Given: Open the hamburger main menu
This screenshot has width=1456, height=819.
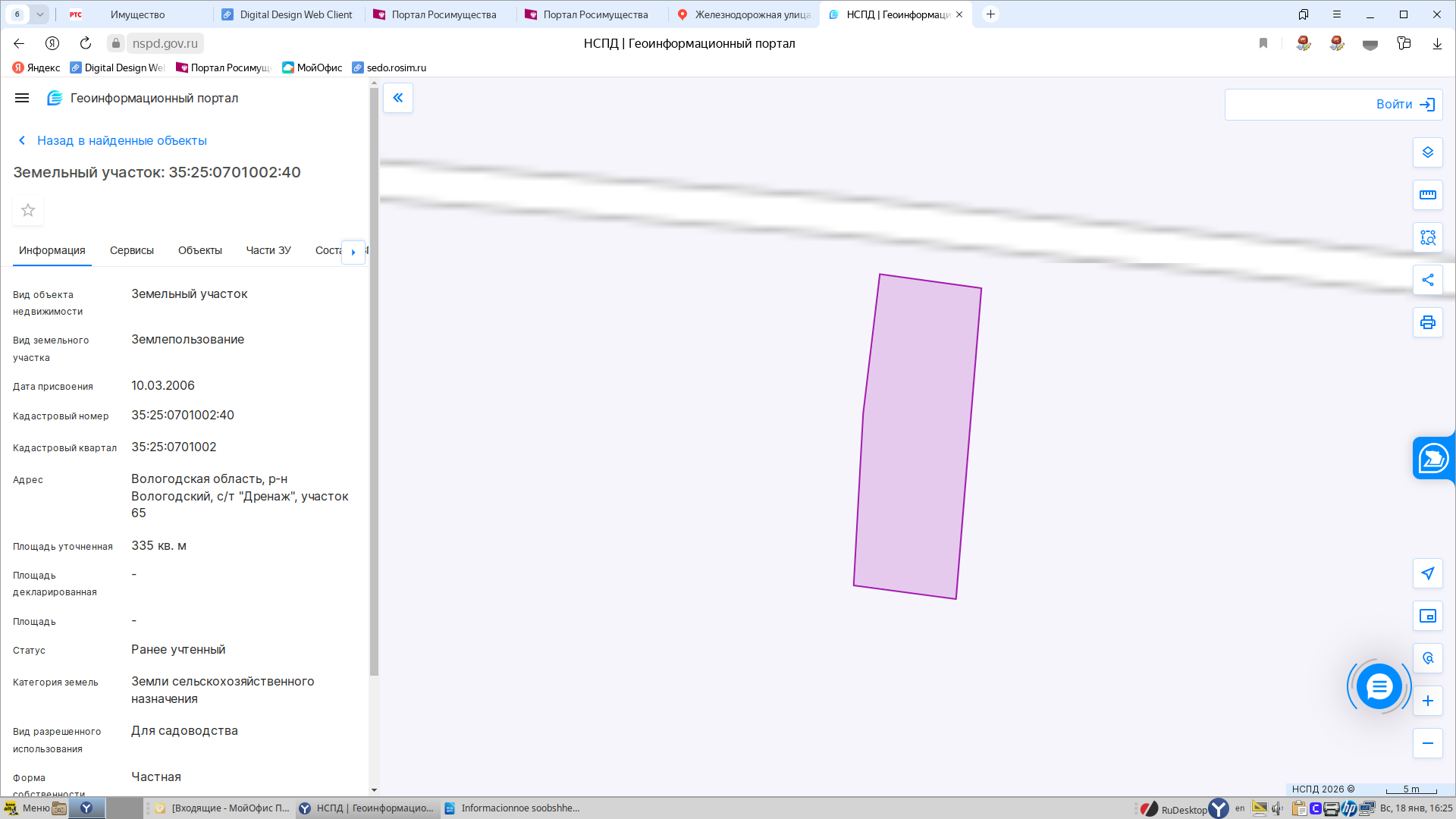Looking at the screenshot, I should [x=22, y=98].
